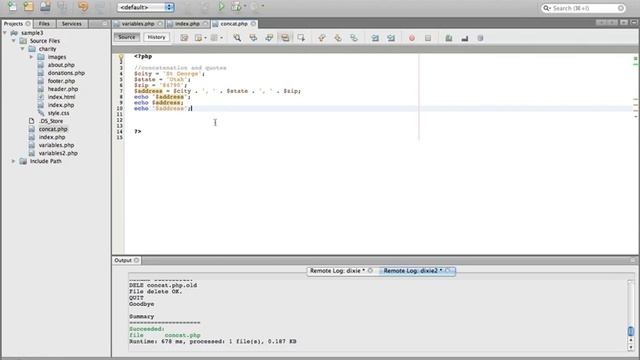Close the index.php editor tab

[x=205, y=24]
